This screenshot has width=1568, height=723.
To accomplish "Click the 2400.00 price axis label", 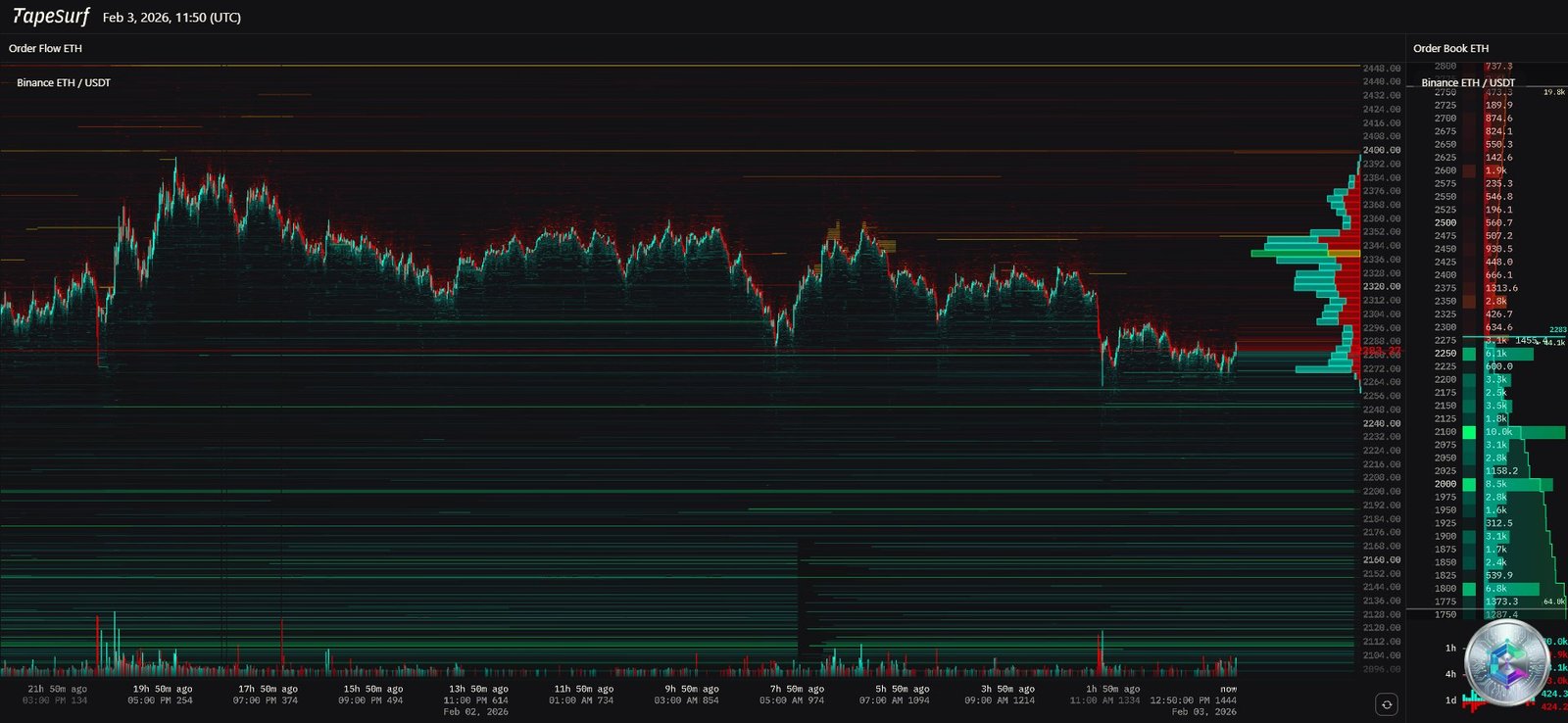I will [1381, 150].
